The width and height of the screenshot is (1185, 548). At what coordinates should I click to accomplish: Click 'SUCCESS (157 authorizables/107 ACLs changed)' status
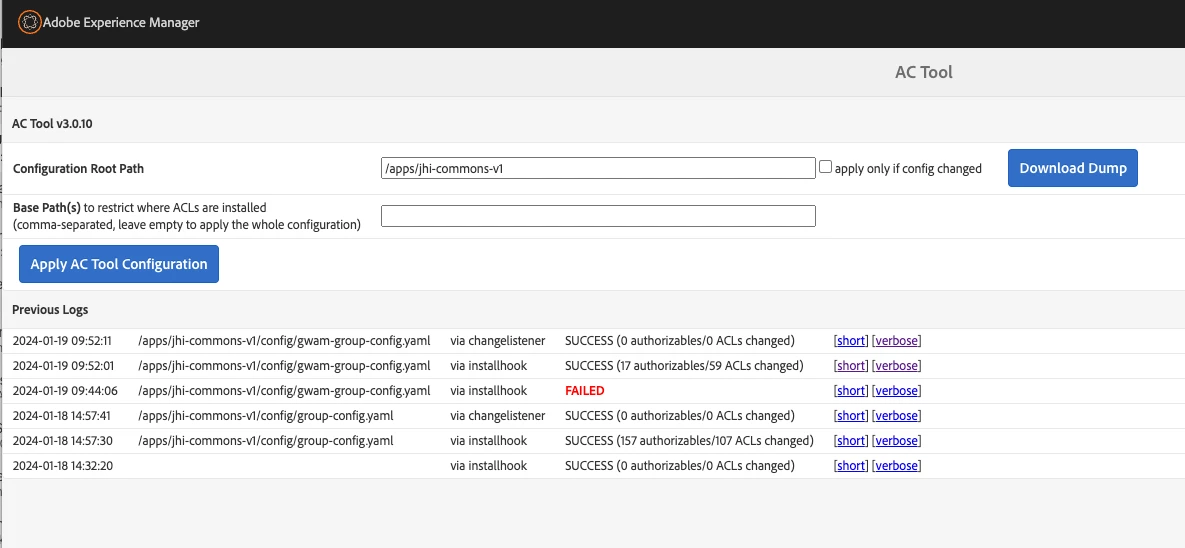[x=689, y=441]
